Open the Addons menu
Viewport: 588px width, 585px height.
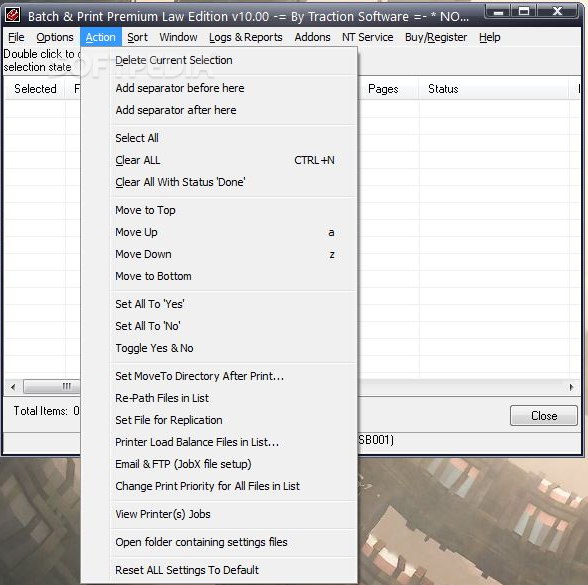(x=312, y=37)
